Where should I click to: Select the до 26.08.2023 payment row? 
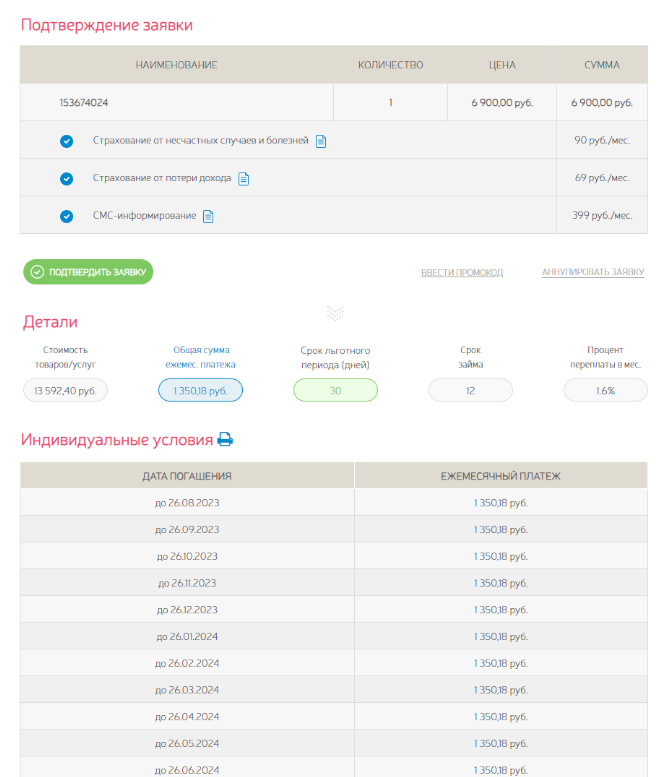(x=333, y=502)
